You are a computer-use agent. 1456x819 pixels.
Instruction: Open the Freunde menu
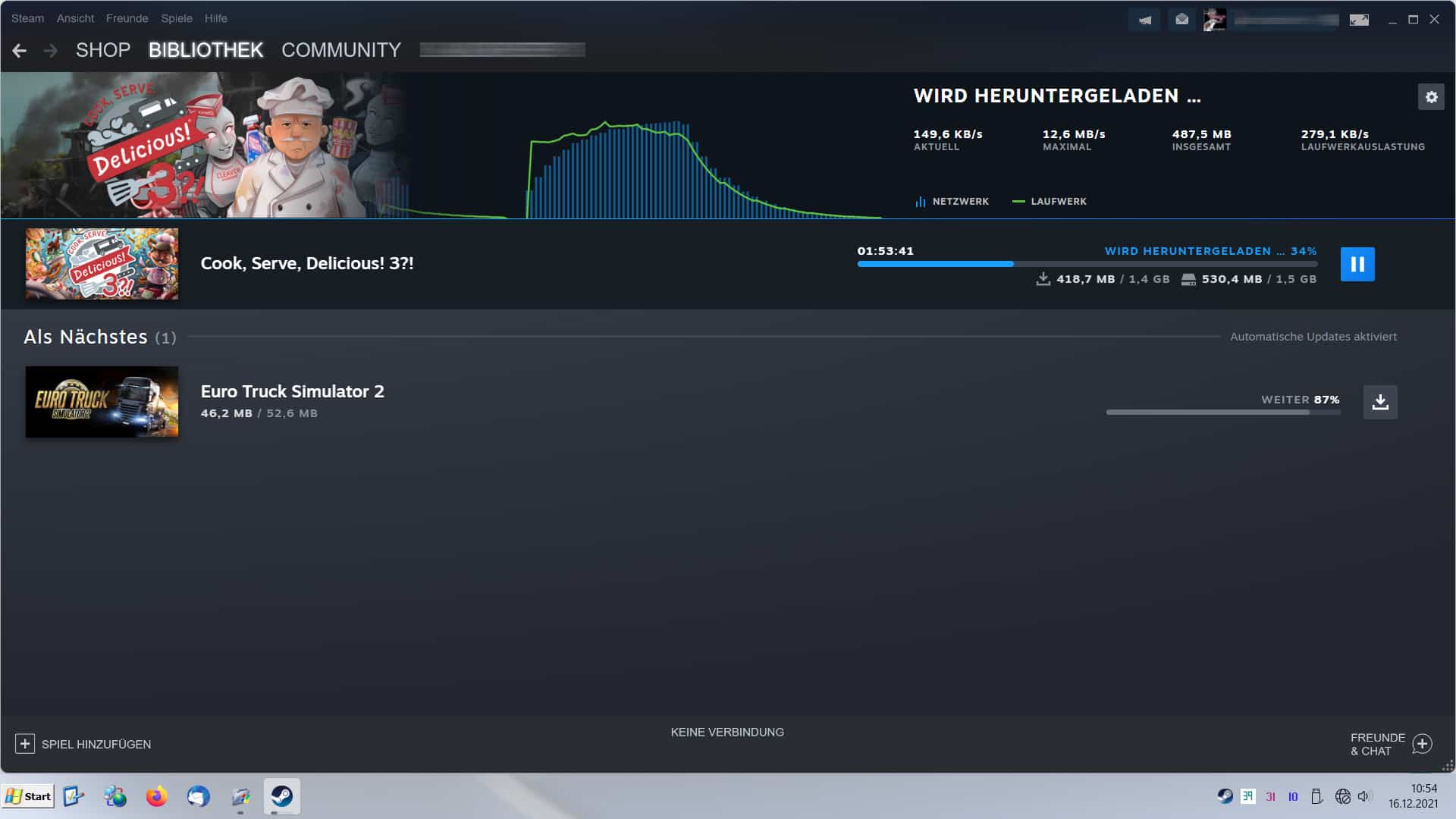(x=127, y=18)
